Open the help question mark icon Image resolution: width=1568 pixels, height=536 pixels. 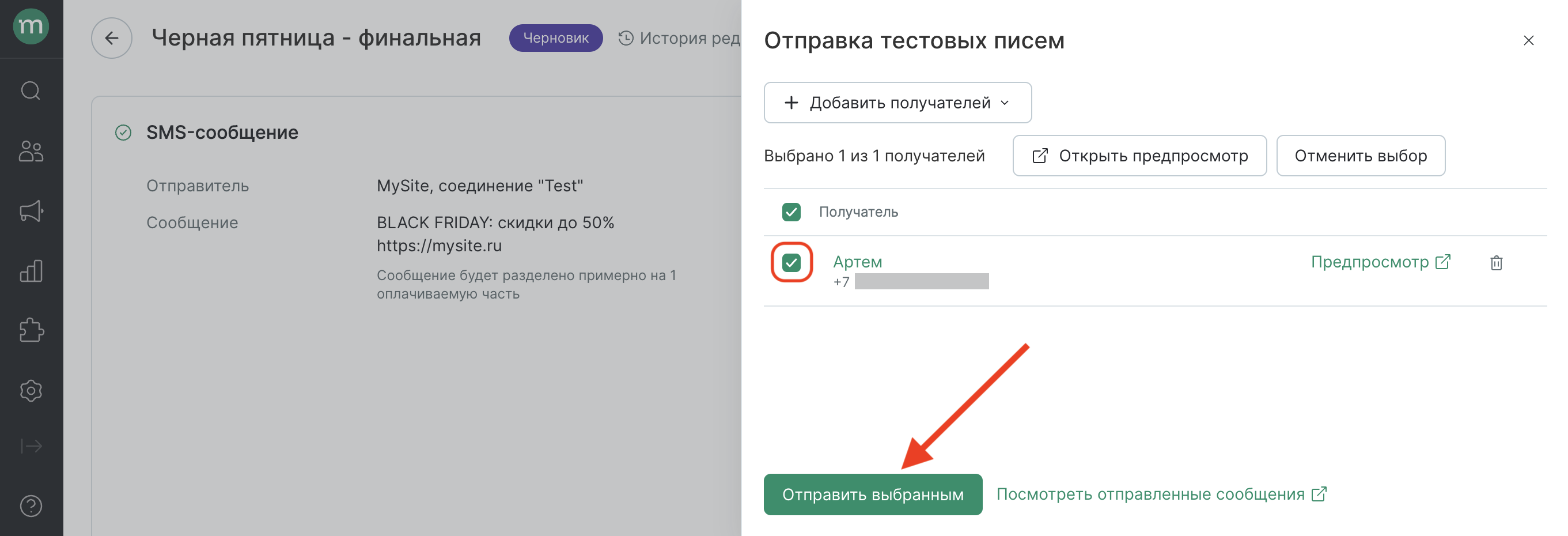click(x=31, y=505)
